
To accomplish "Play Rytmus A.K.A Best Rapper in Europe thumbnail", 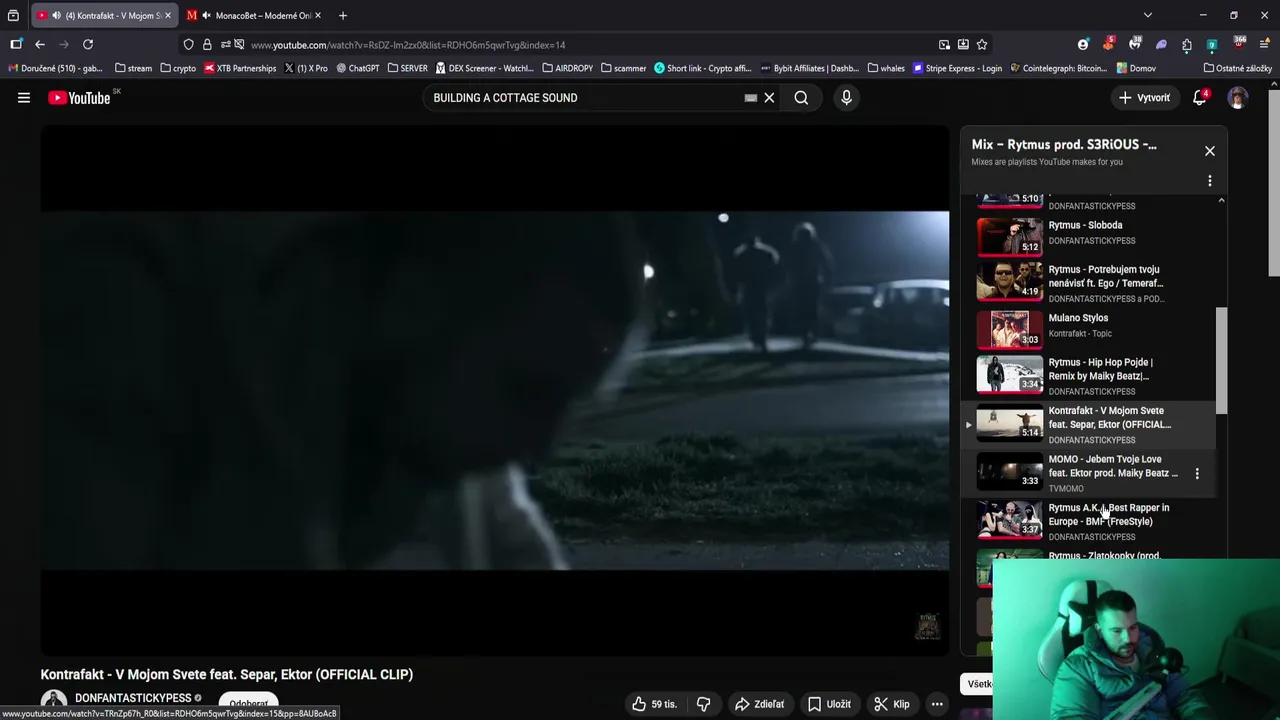I will 1009,518.
